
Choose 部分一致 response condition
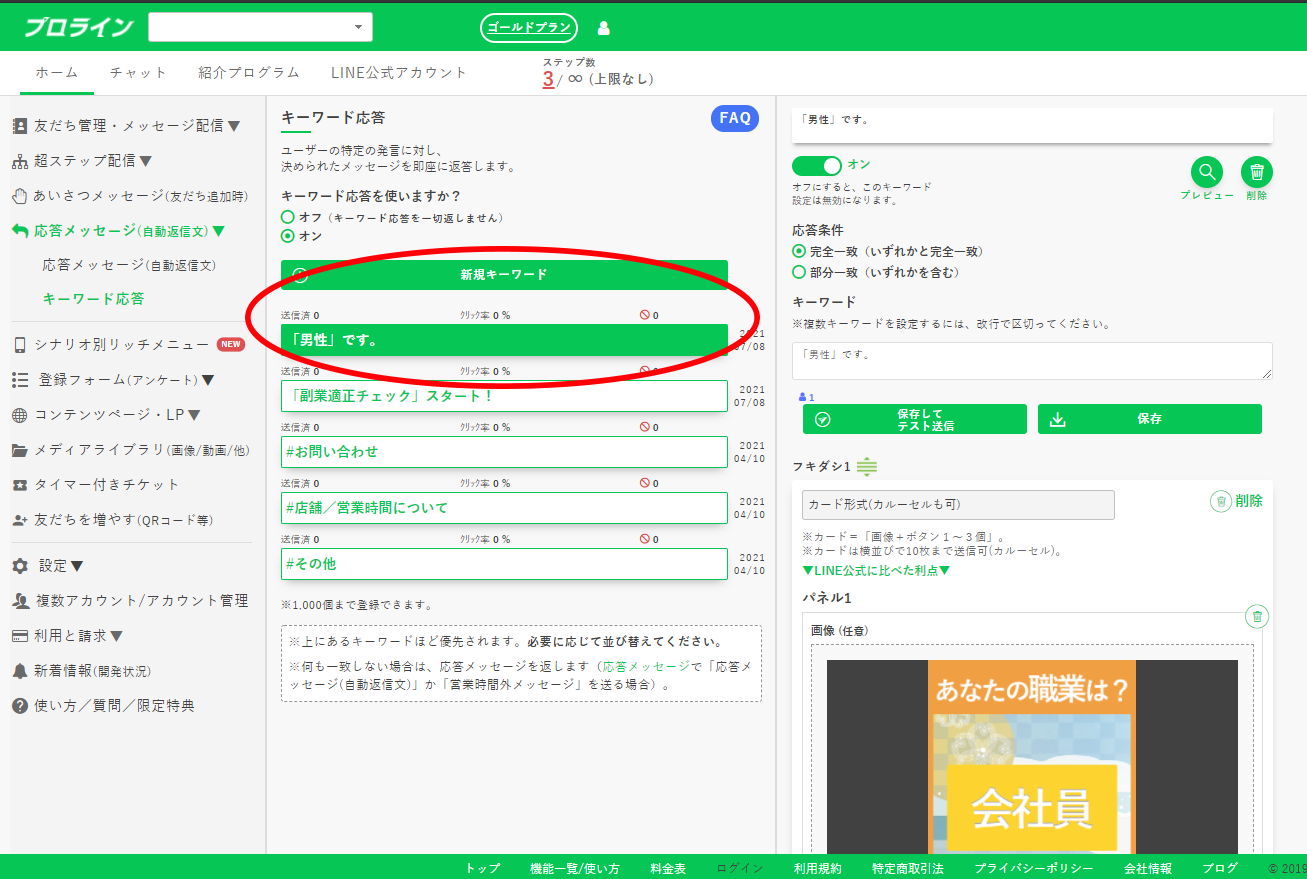[799, 272]
